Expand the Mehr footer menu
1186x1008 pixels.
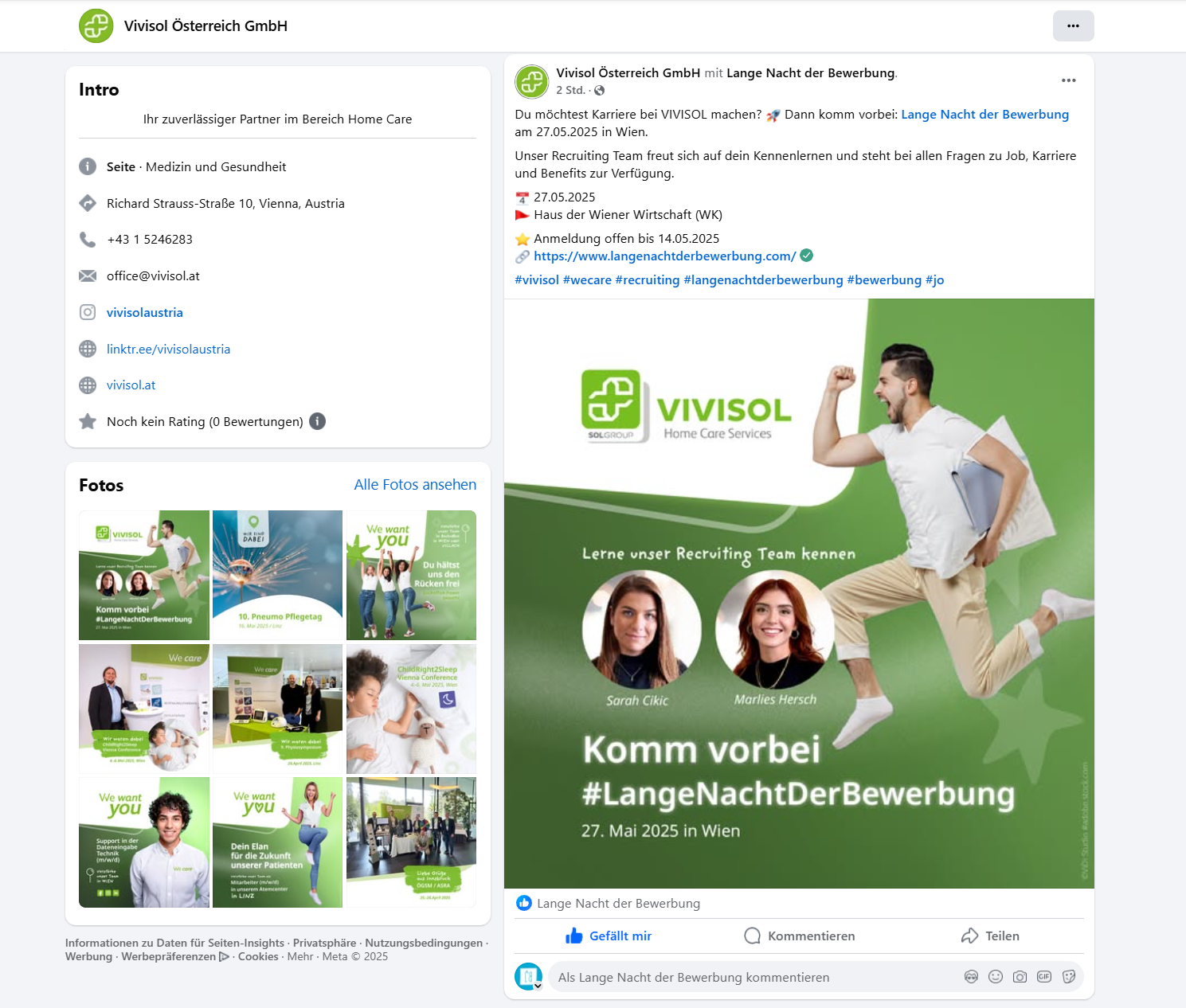(x=300, y=956)
